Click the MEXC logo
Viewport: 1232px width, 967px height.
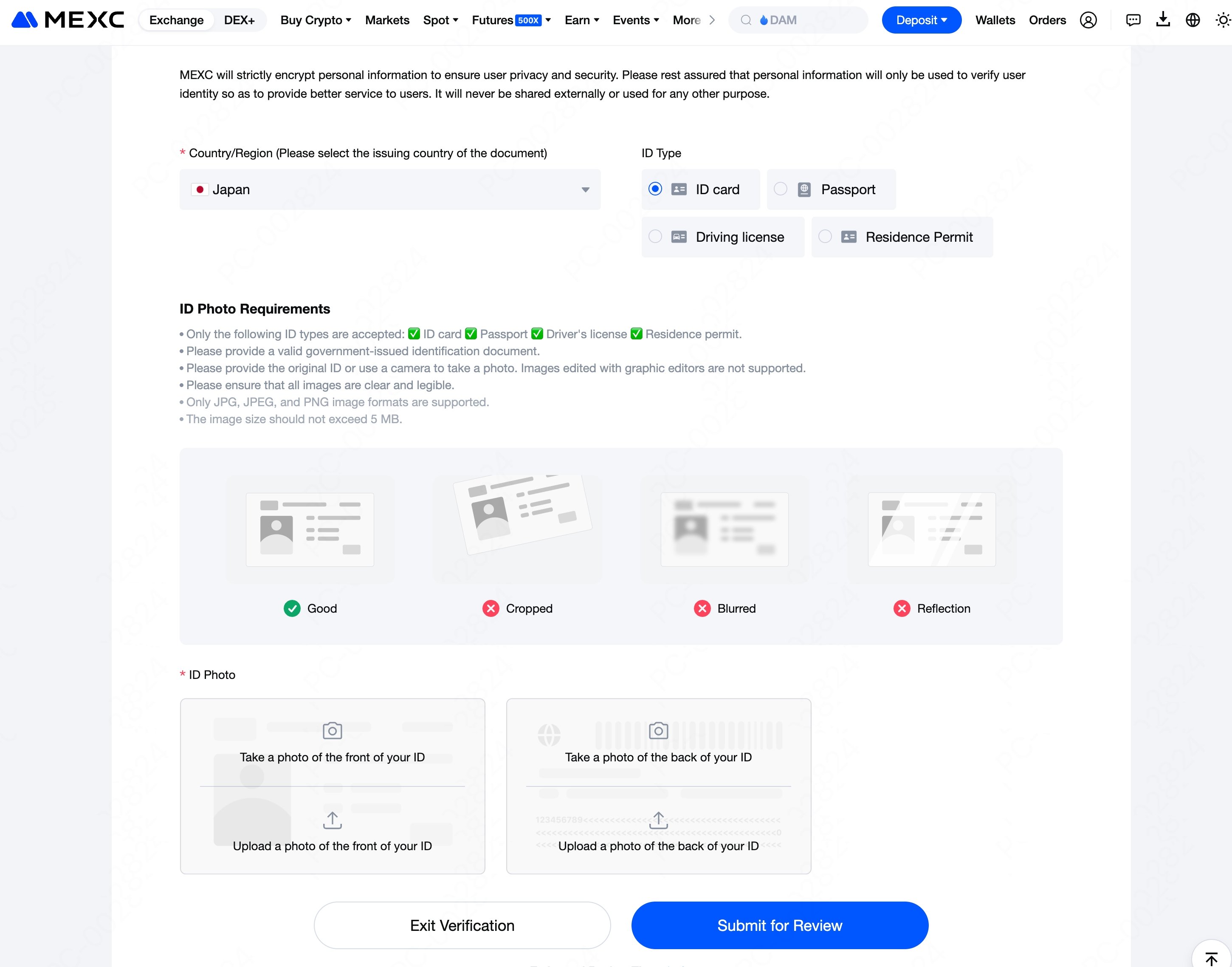(68, 20)
